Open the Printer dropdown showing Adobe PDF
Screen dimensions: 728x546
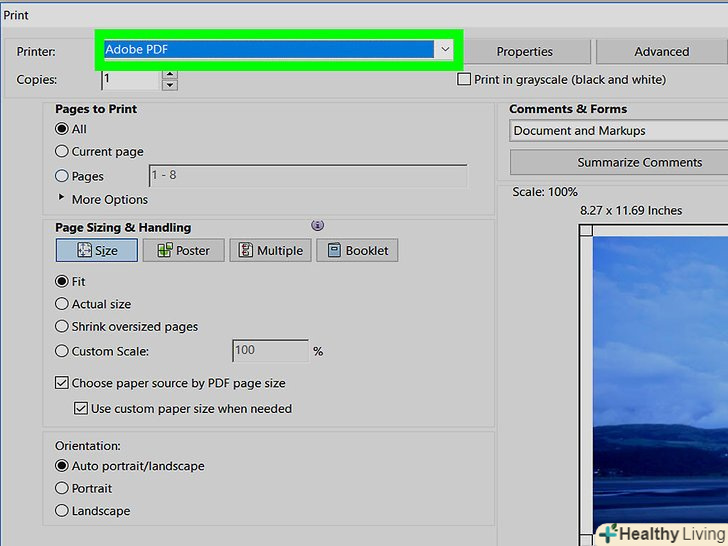coord(278,50)
